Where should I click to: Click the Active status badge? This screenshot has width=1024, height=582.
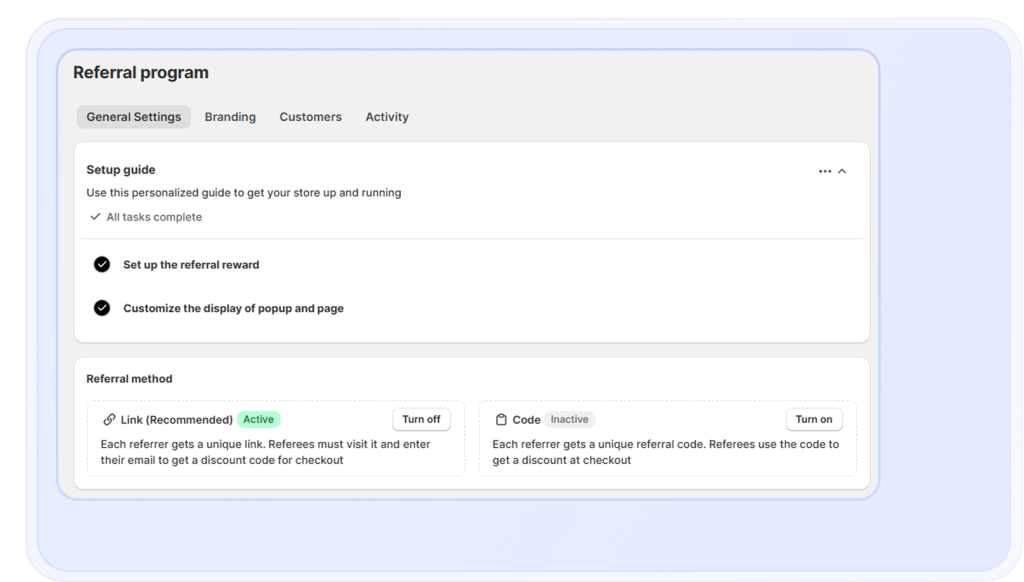[259, 419]
